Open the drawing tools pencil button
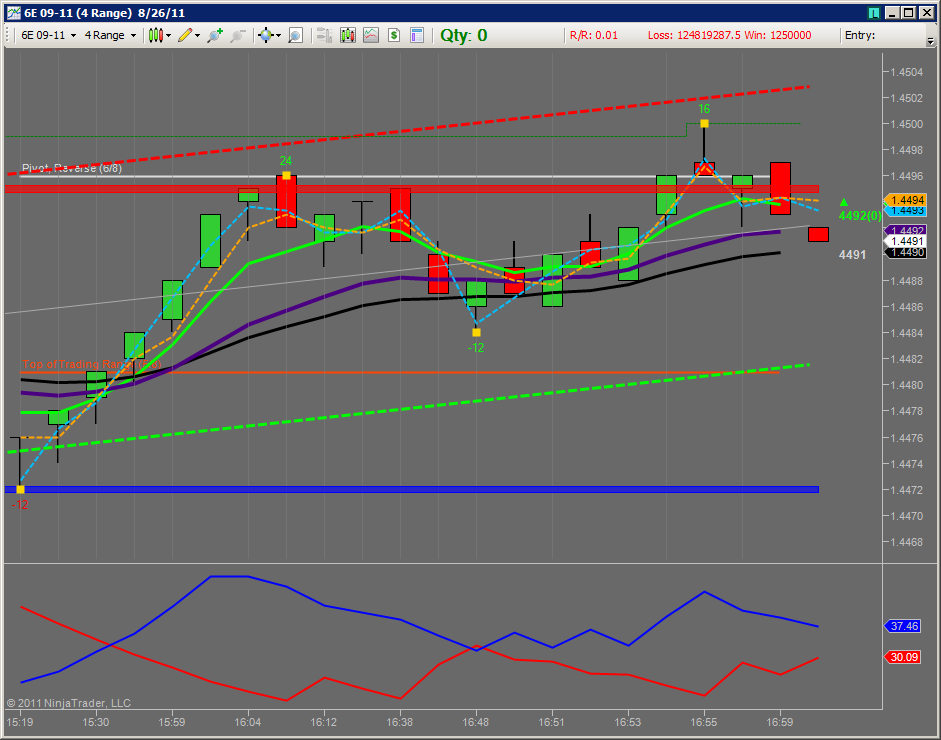This screenshot has height=740, width=941. point(185,35)
